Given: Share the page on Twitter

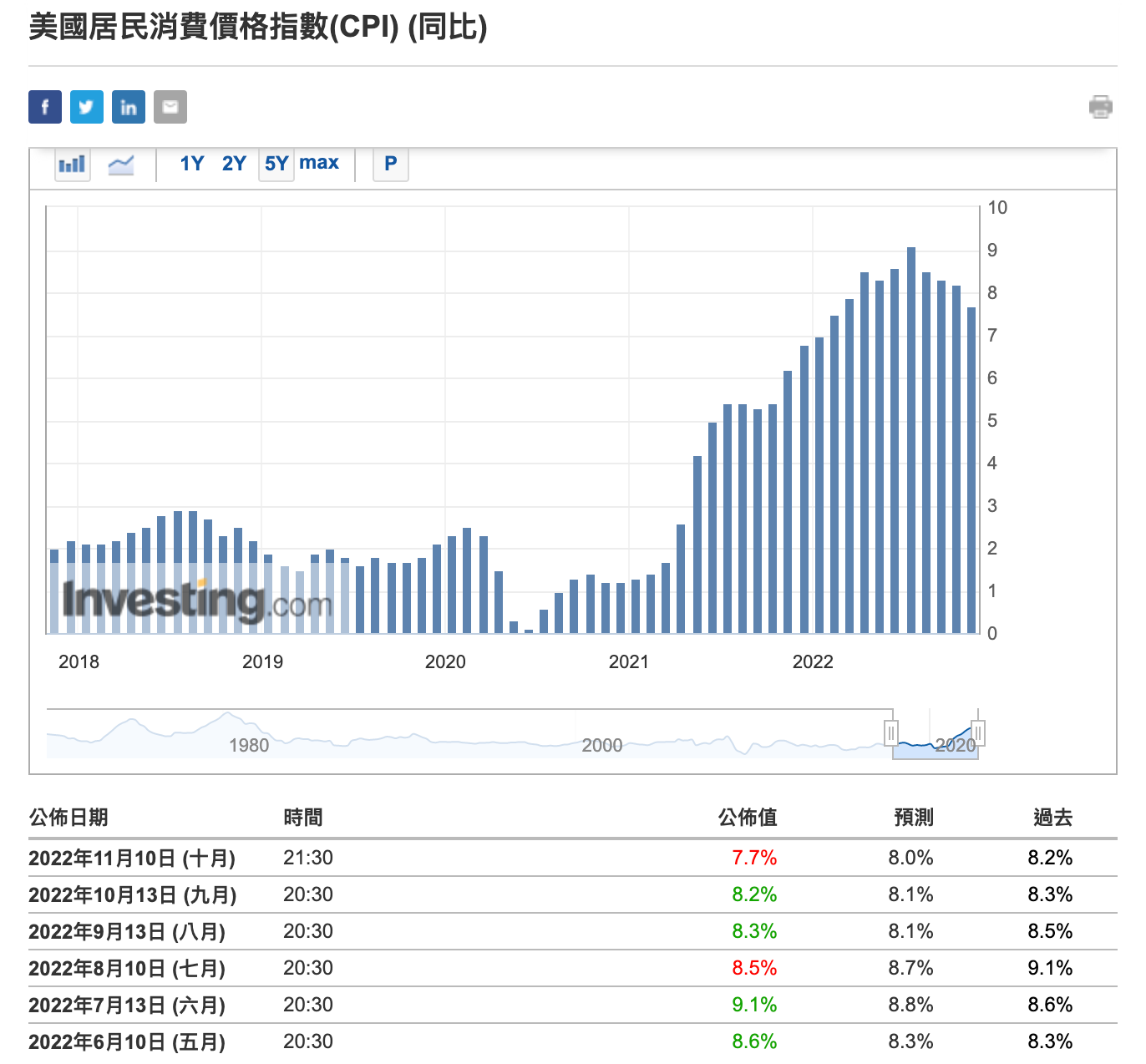Looking at the screenshot, I should tap(87, 107).
